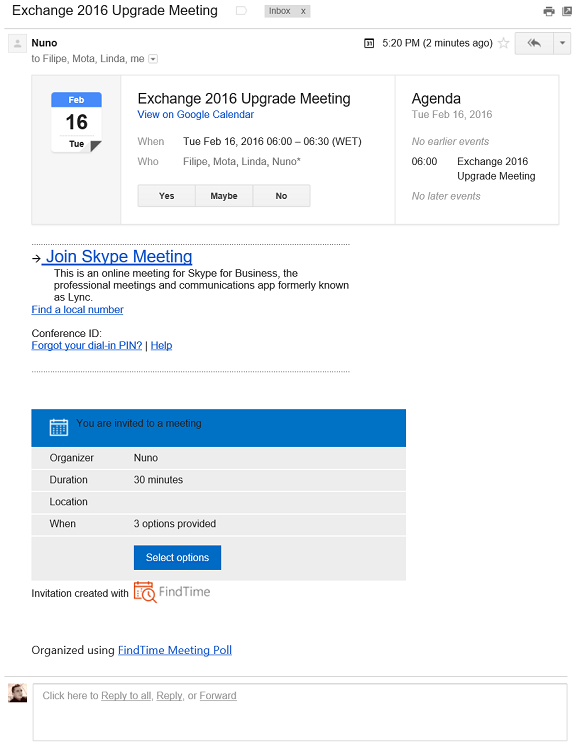Image resolution: width=575 pixels, height=745 pixels.
Task: Open View on Google Calendar link
Action: tap(195, 115)
